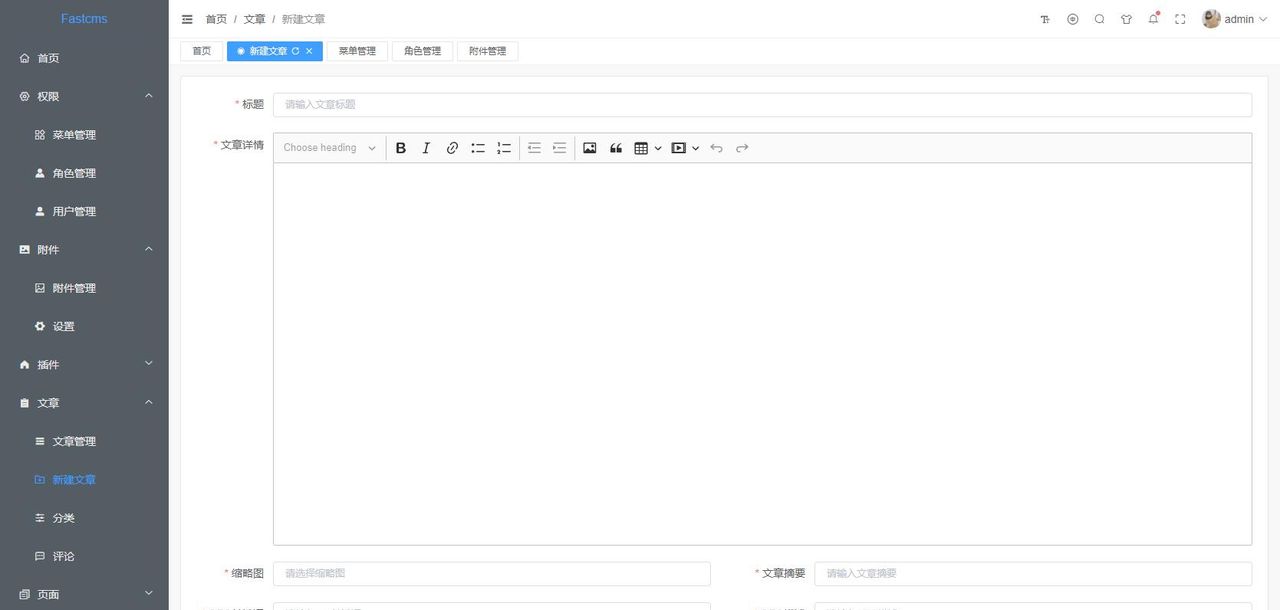Toggle fullscreen mode from the header
The width and height of the screenshot is (1280, 610).
coord(1180,18)
